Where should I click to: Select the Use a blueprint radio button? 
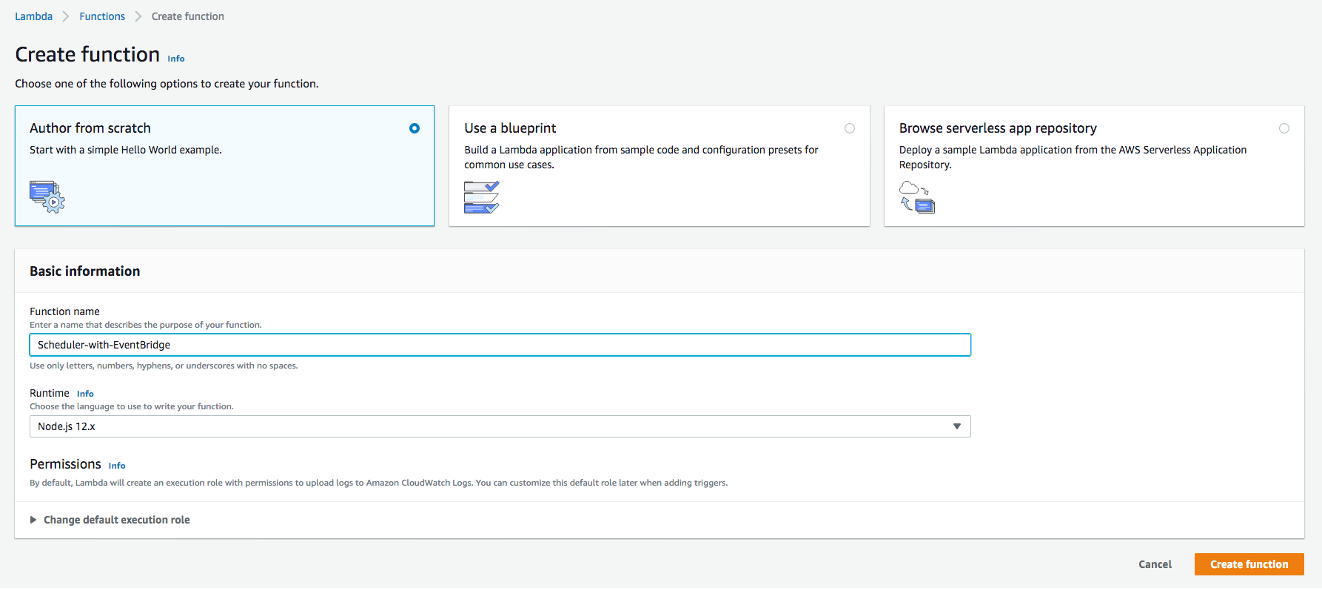point(849,128)
